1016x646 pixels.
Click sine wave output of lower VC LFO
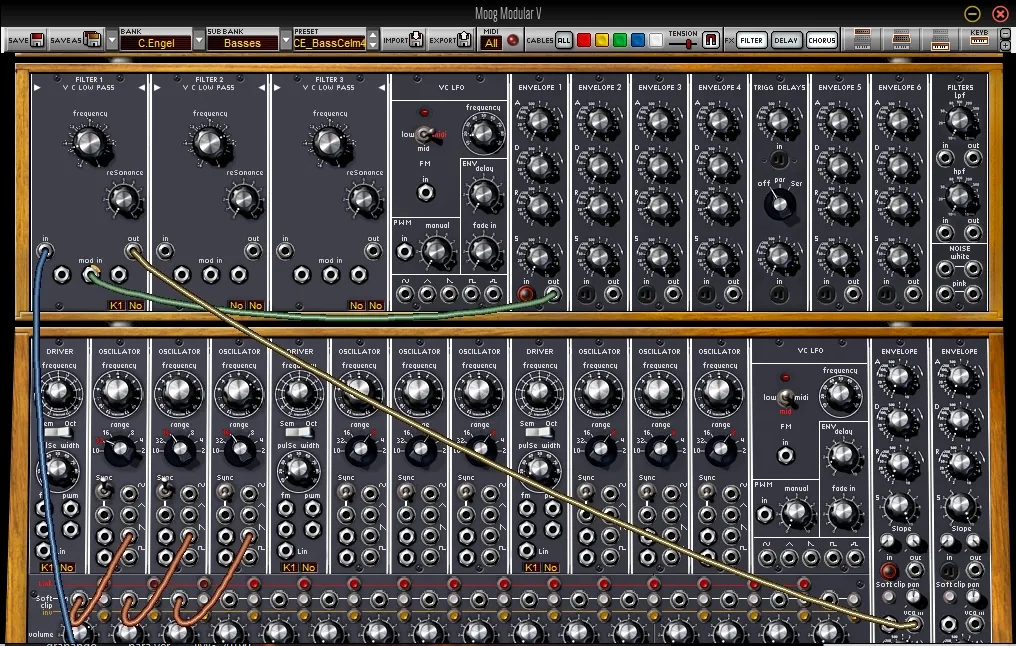767,557
